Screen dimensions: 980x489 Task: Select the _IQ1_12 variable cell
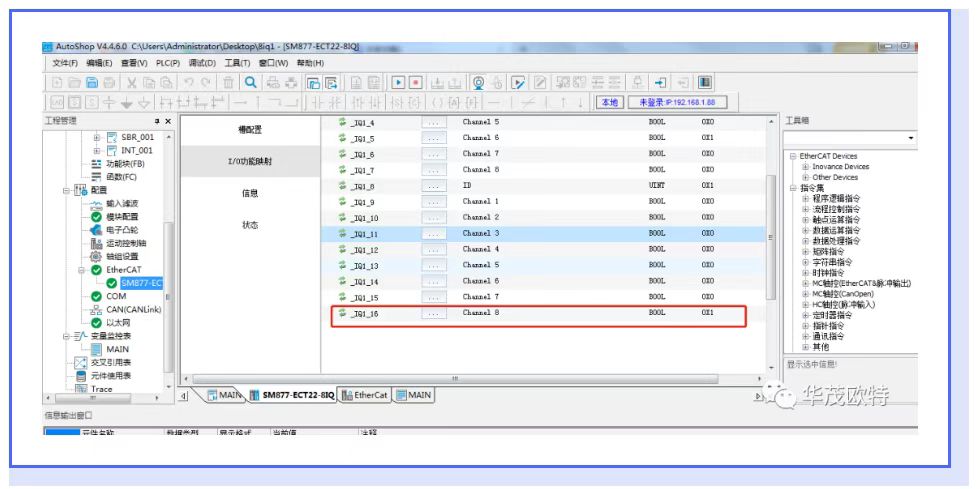click(x=364, y=250)
